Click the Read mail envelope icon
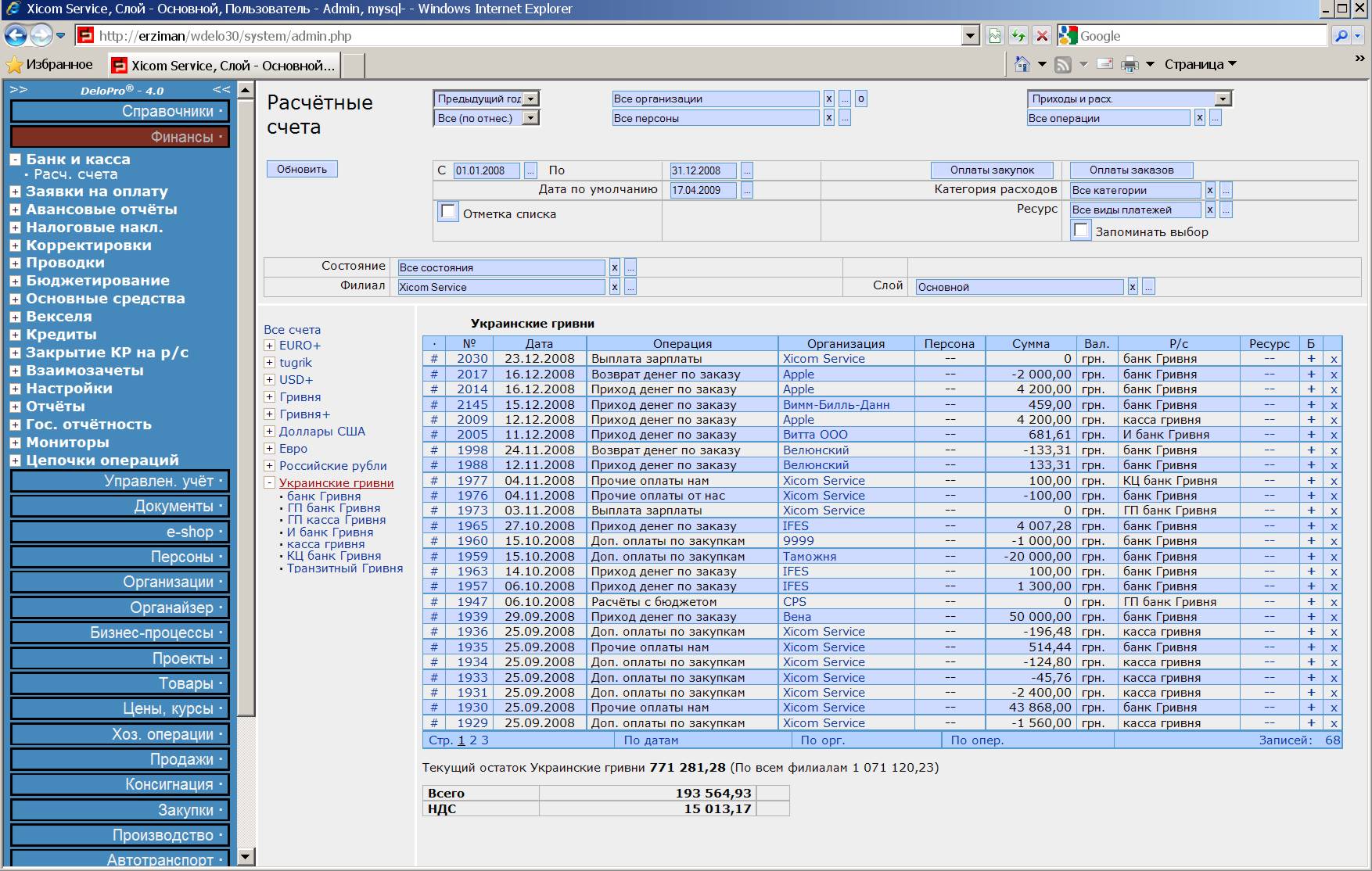This screenshot has width=1372, height=871. pyautogui.click(x=1104, y=64)
